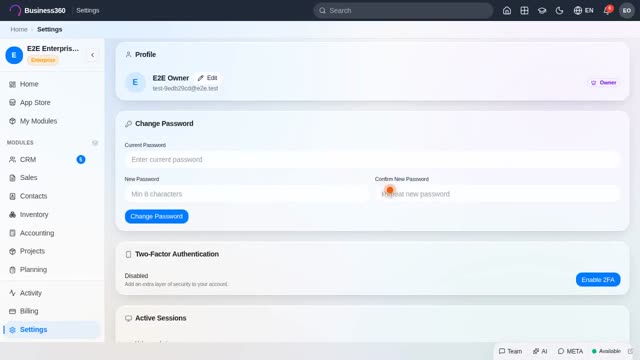This screenshot has height=360, width=640.
Task: Open App Store in the sidebar
Action: [x=51, y=102]
